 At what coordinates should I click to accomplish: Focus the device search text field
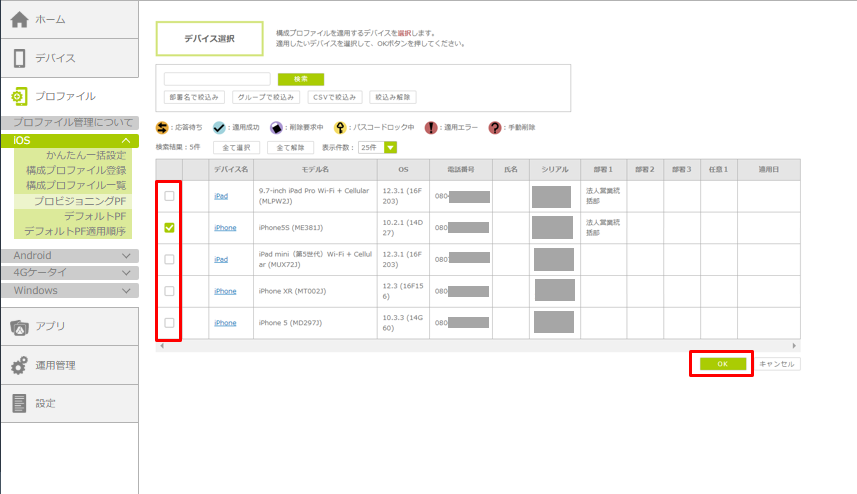click(217, 79)
